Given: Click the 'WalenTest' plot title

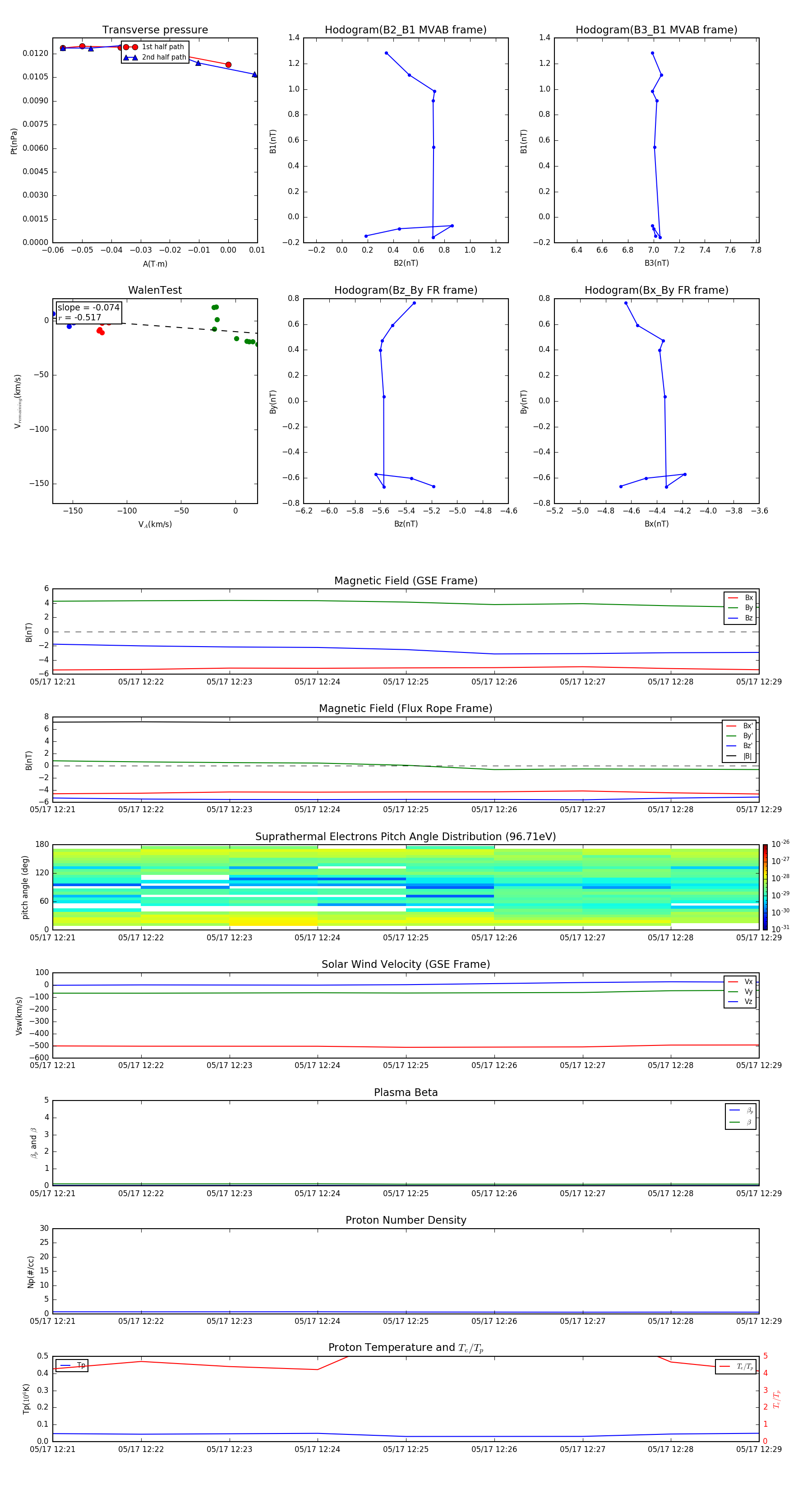Looking at the screenshot, I should coord(155,290).
